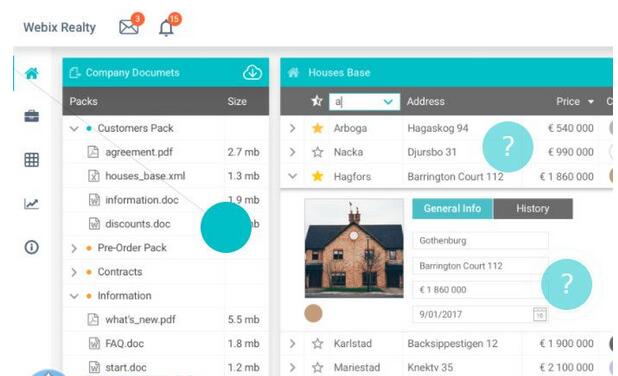Screen dimensions: 618x376
Task: Click the 2.7 mb size value
Action: click(243, 152)
